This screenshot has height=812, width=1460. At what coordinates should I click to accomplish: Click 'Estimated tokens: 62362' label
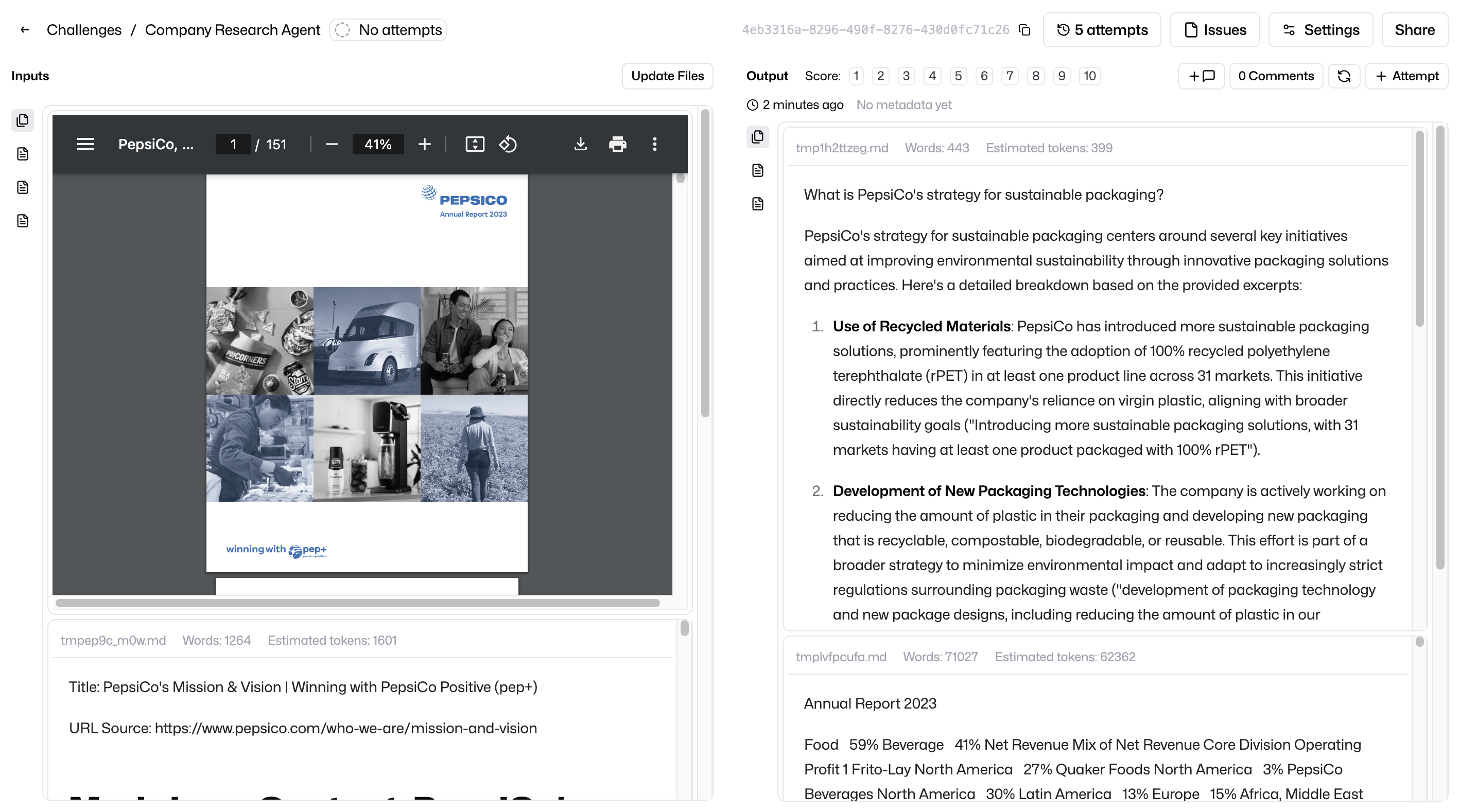click(1065, 657)
